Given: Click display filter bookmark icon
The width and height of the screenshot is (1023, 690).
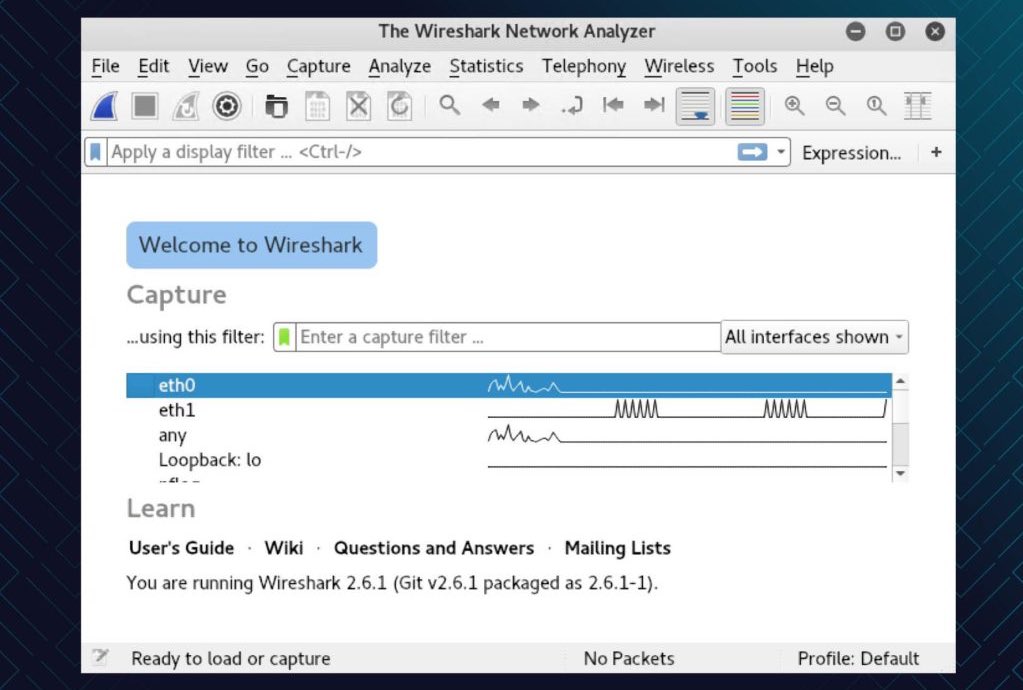Looking at the screenshot, I should click(95, 152).
